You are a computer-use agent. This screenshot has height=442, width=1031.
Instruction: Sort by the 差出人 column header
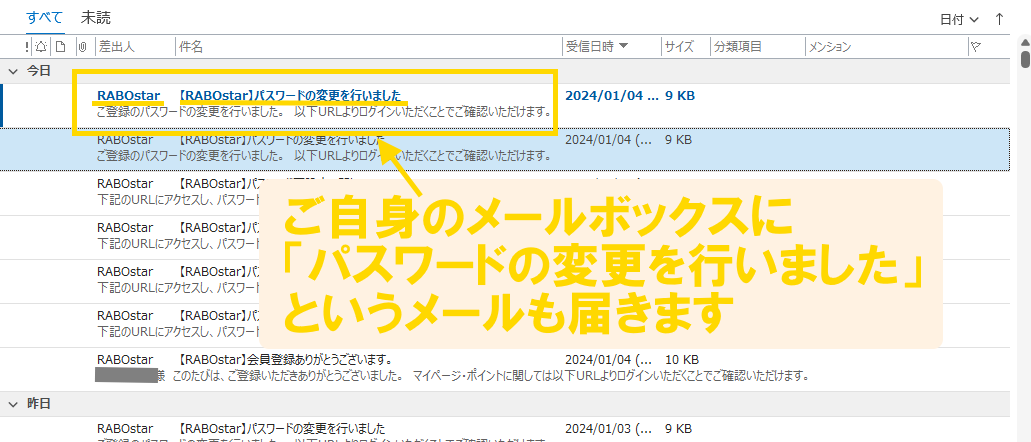pos(116,46)
